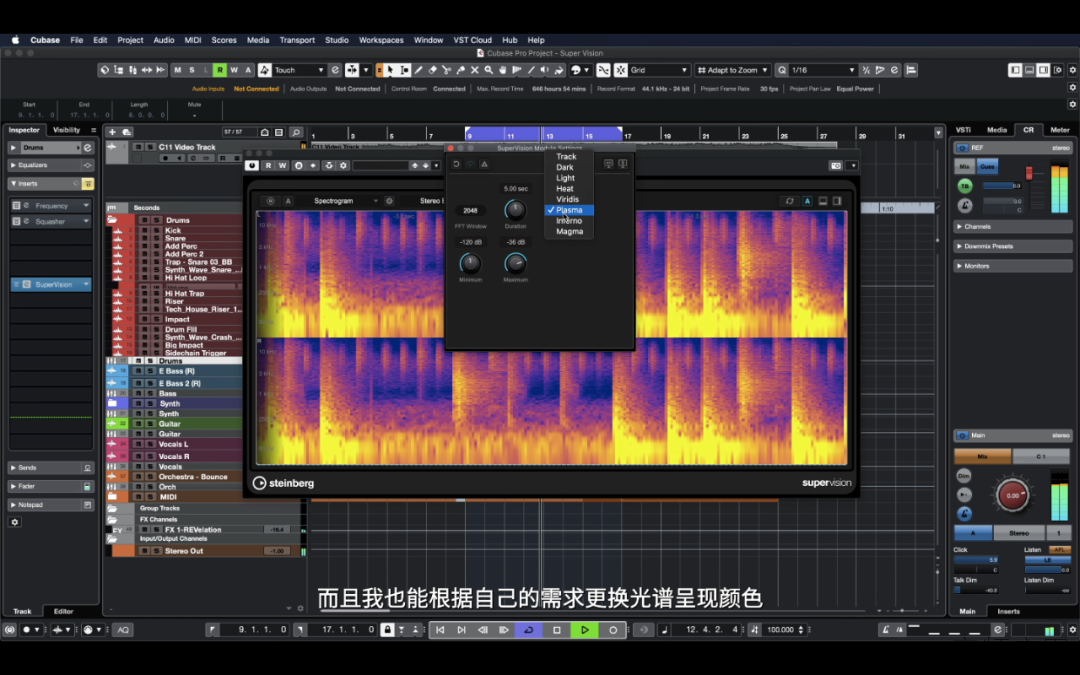Solo the Vocals L track
The height and width of the screenshot is (675, 1080).
(x=149, y=444)
